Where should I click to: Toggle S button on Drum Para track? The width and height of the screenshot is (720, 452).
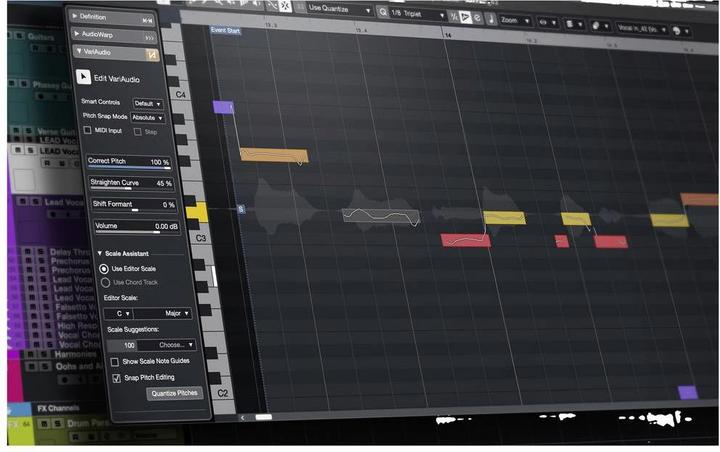[x=57, y=424]
